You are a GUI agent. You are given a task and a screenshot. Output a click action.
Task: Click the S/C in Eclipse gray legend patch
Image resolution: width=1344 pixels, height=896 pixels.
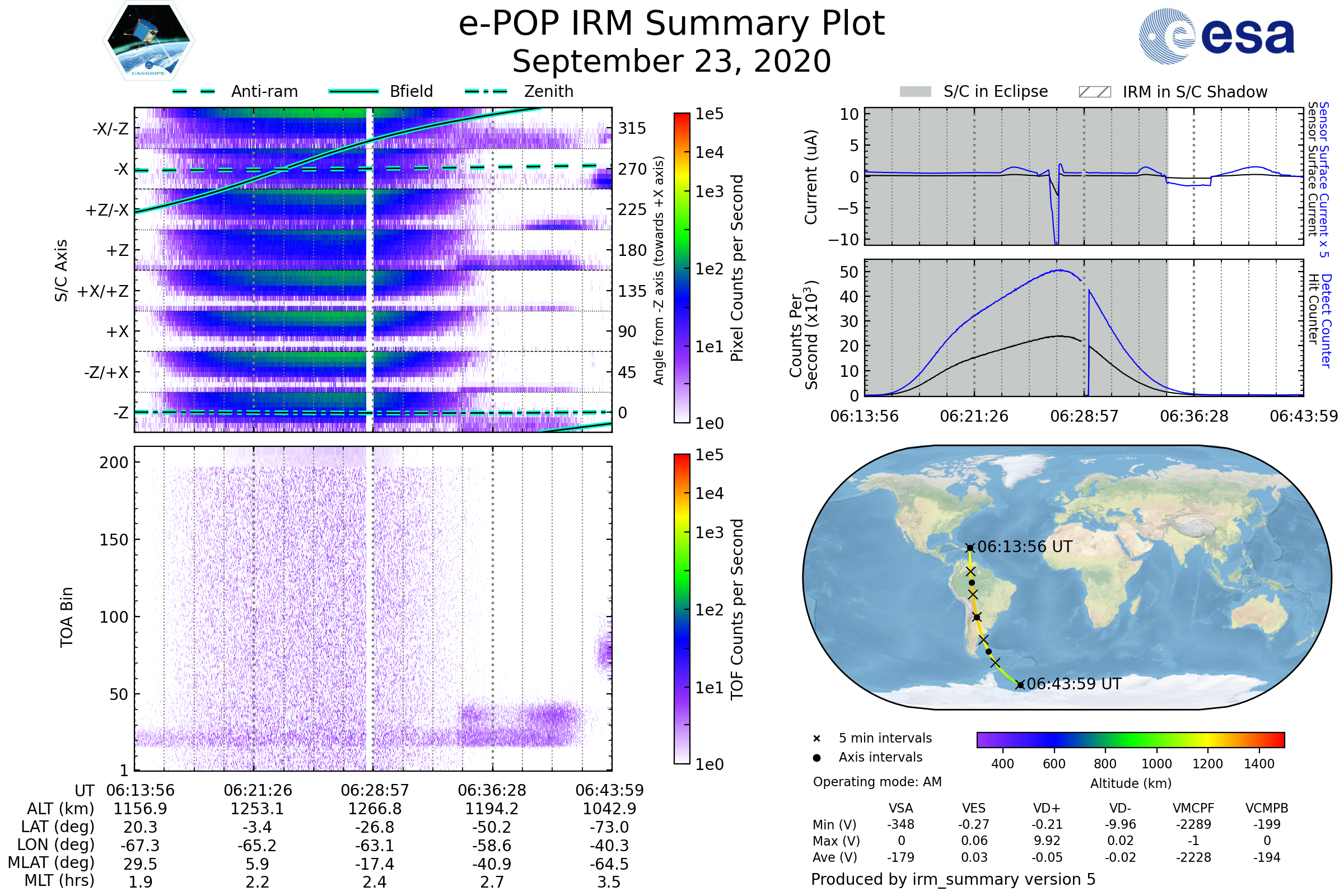point(915,92)
